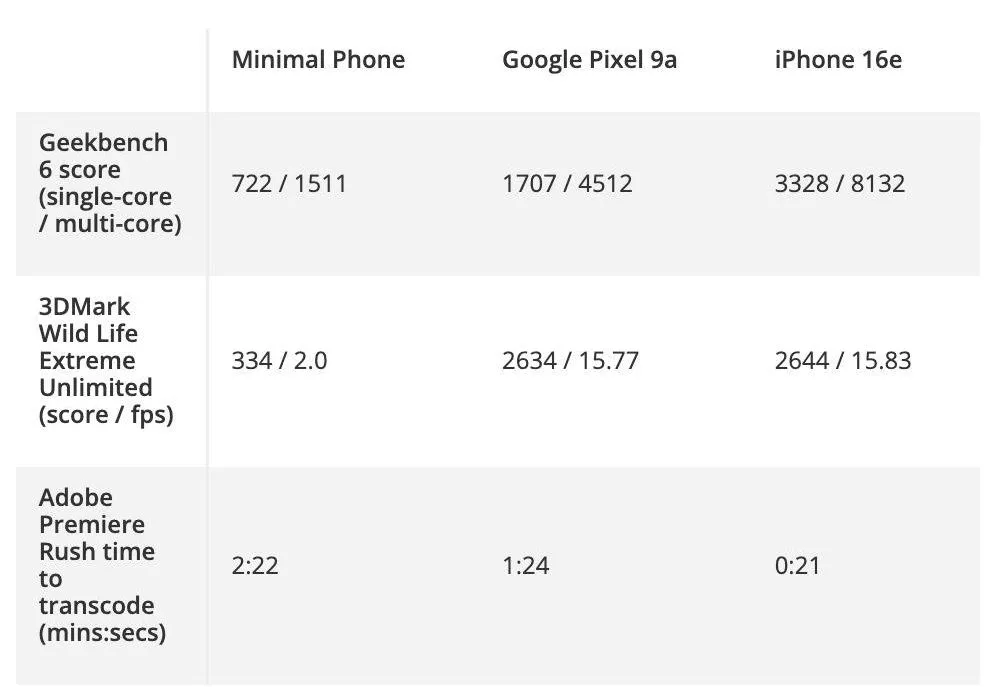The image size is (996, 687).
Task: Select the Adobe Premiere Rush row label
Action: (x=97, y=565)
